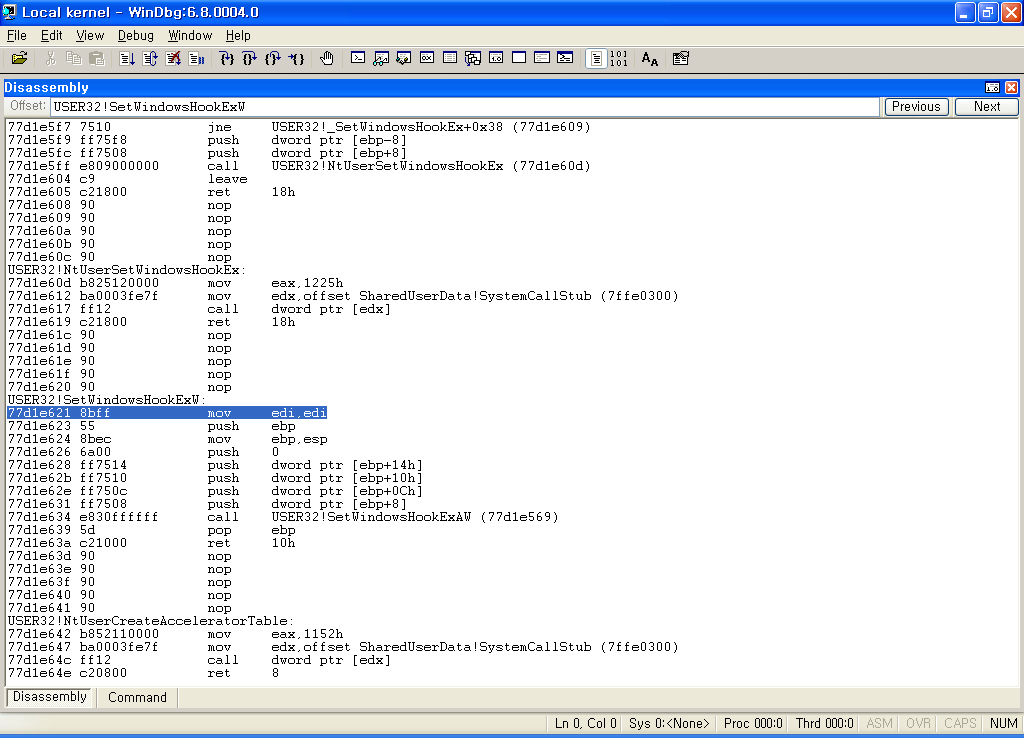
Task: Select the jne instruction at 77d1e5f7
Action: pyautogui.click(x=299, y=127)
